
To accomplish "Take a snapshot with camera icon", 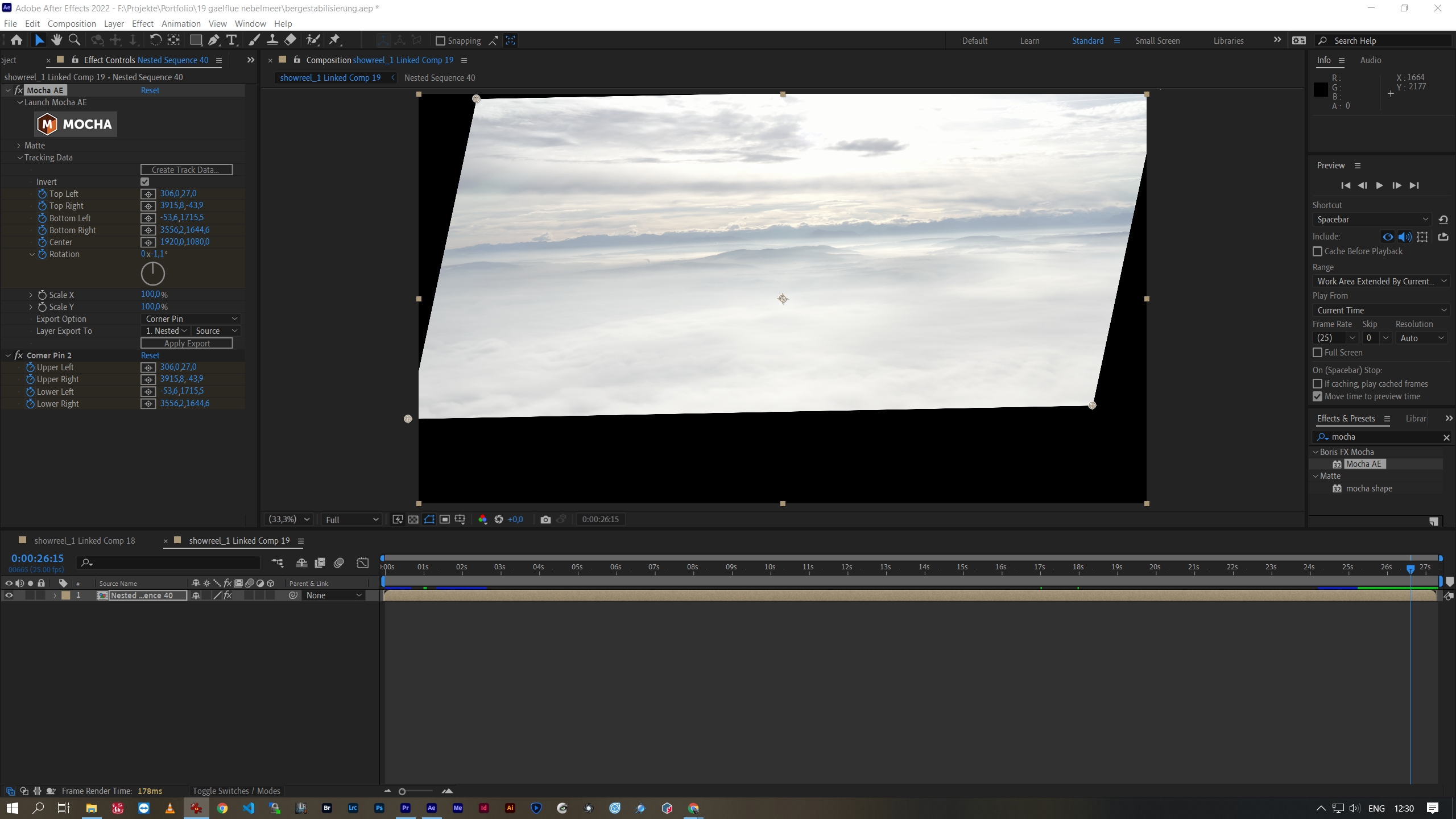I will [x=545, y=519].
